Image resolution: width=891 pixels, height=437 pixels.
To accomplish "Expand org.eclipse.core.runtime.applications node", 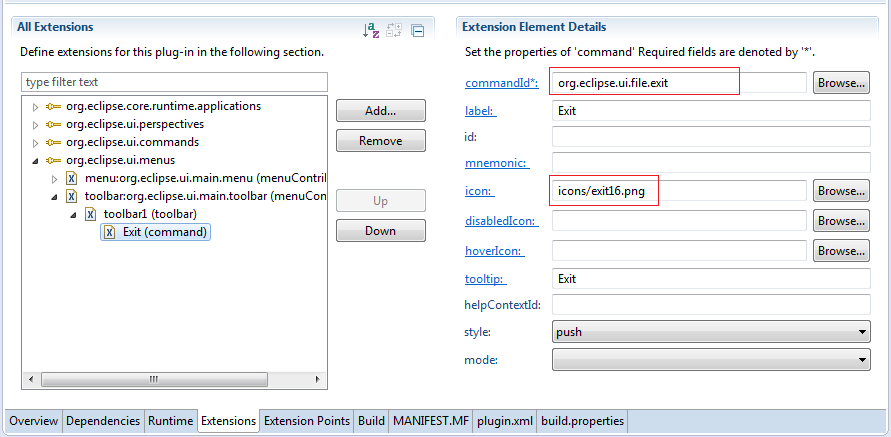I will click(x=35, y=107).
